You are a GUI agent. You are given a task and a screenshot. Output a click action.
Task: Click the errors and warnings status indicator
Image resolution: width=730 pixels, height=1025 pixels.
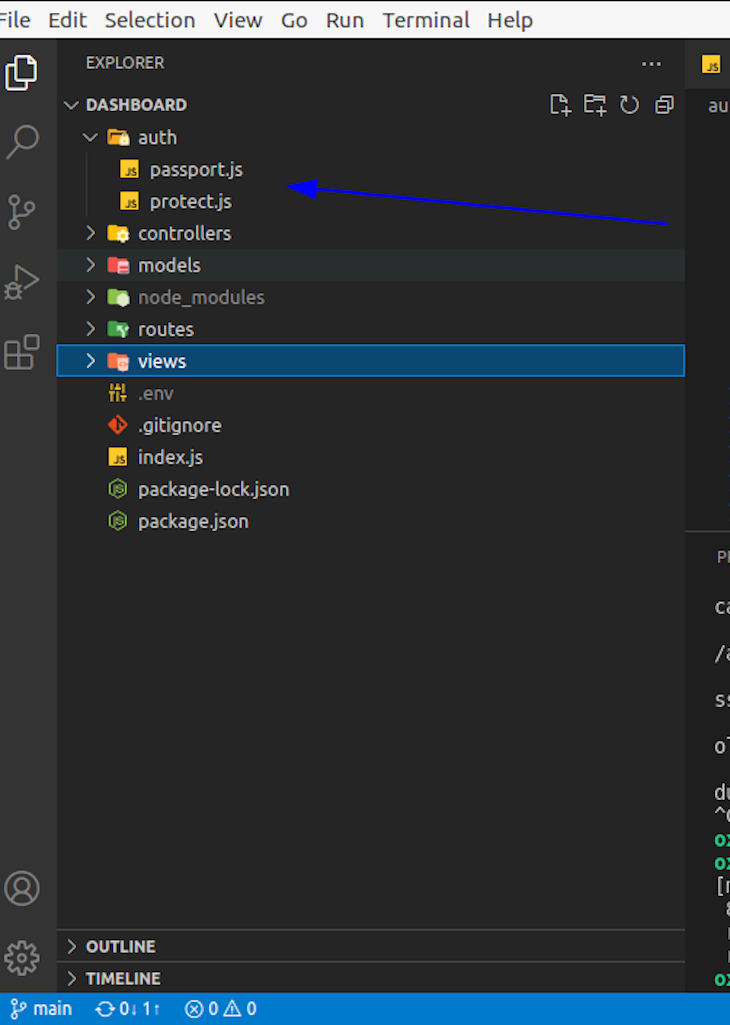[220, 1008]
